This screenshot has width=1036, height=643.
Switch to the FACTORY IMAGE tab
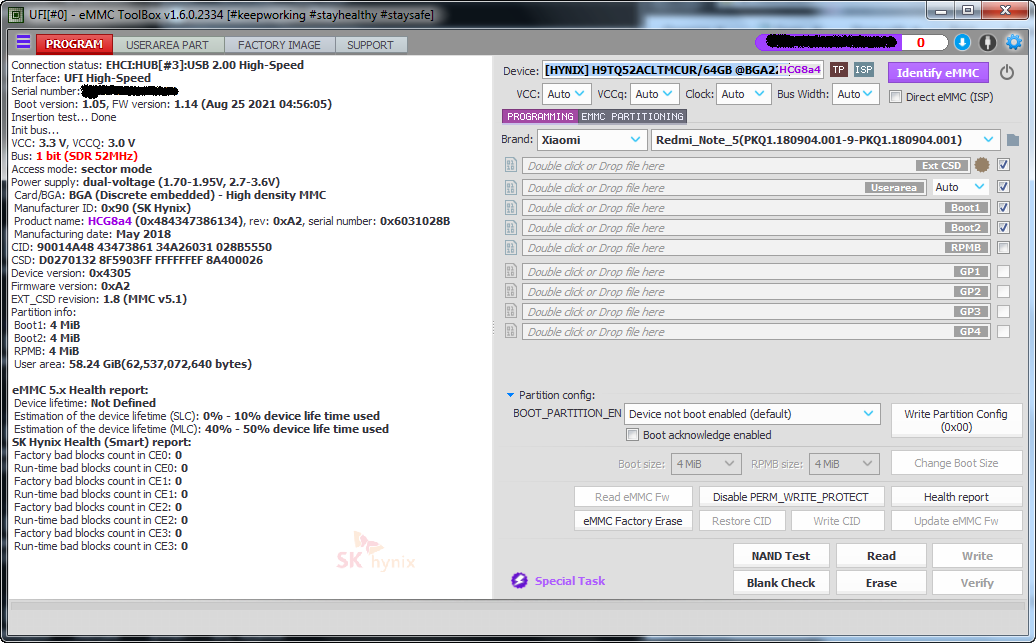coord(279,45)
